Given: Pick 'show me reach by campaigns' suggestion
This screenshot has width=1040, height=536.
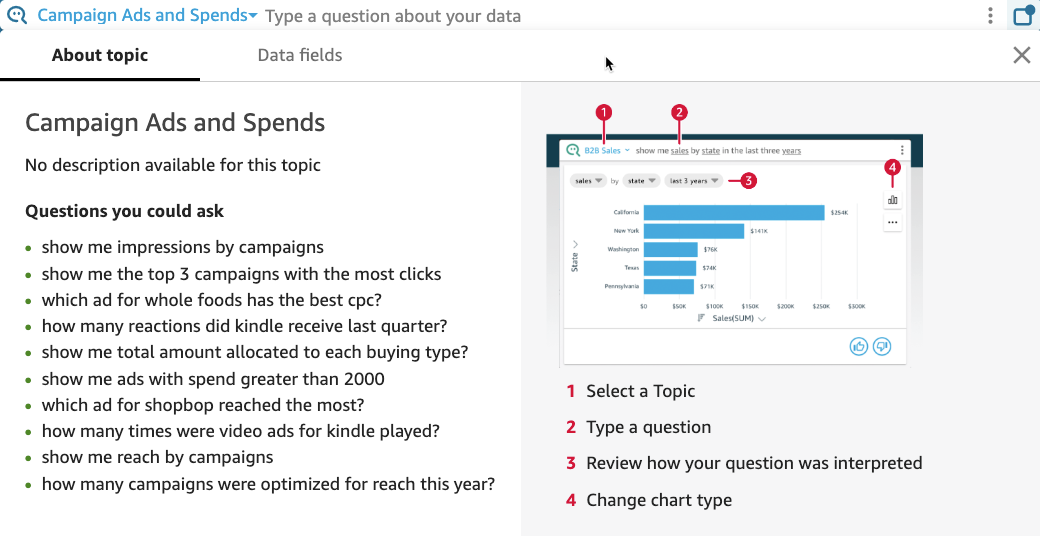Looking at the screenshot, I should (157, 457).
